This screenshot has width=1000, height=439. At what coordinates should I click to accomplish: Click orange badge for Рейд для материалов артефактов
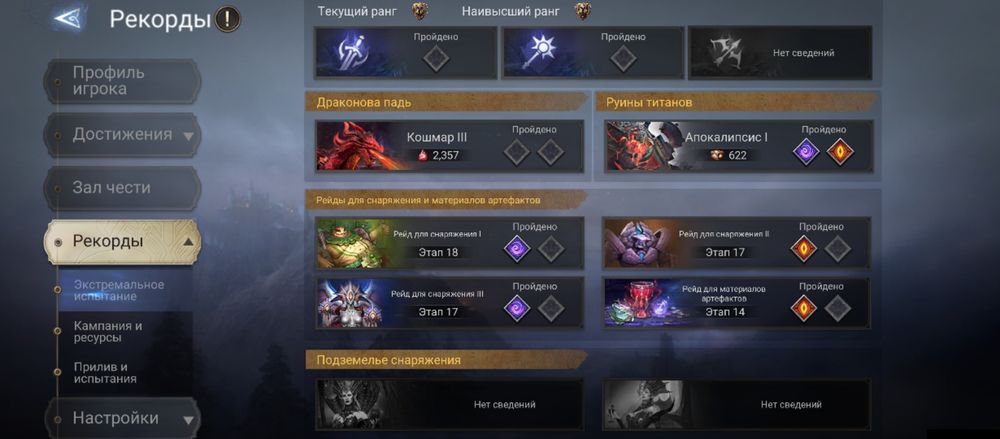(804, 308)
